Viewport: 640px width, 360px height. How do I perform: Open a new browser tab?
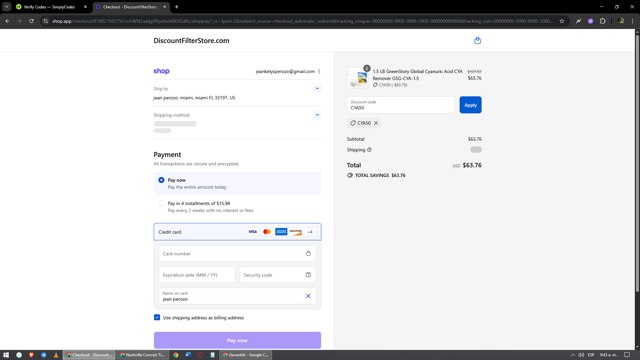pos(176,7)
